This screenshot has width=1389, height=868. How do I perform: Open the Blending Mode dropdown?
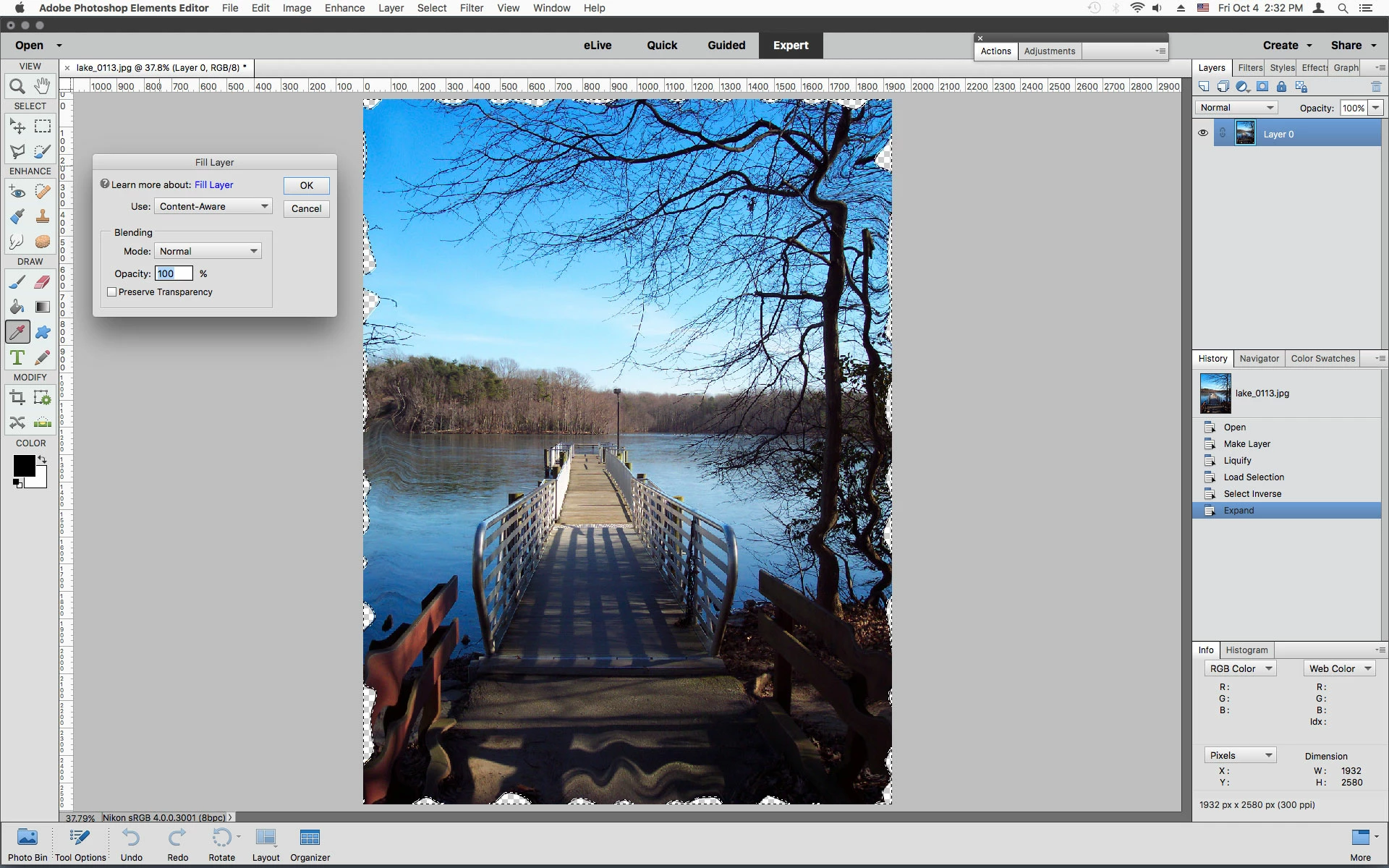(208, 252)
